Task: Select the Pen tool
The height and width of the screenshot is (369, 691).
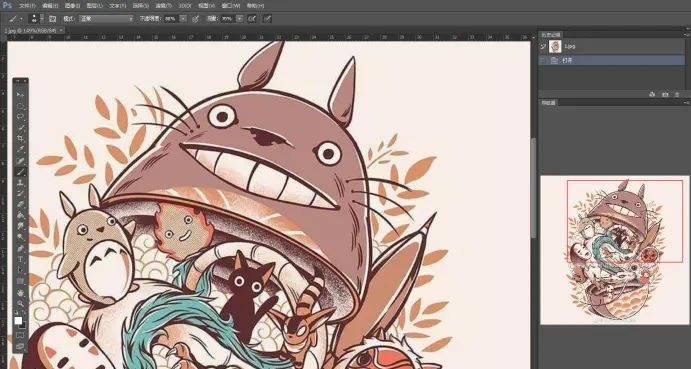Action: point(20,248)
